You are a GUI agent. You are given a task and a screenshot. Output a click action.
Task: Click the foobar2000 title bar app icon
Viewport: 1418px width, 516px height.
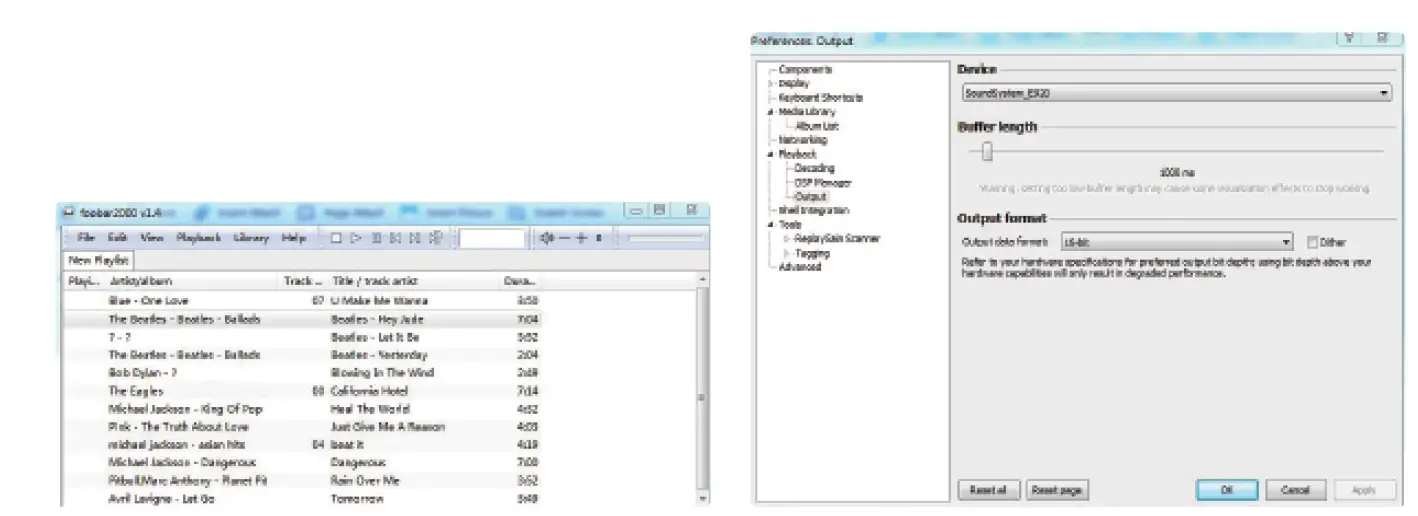pos(68,211)
